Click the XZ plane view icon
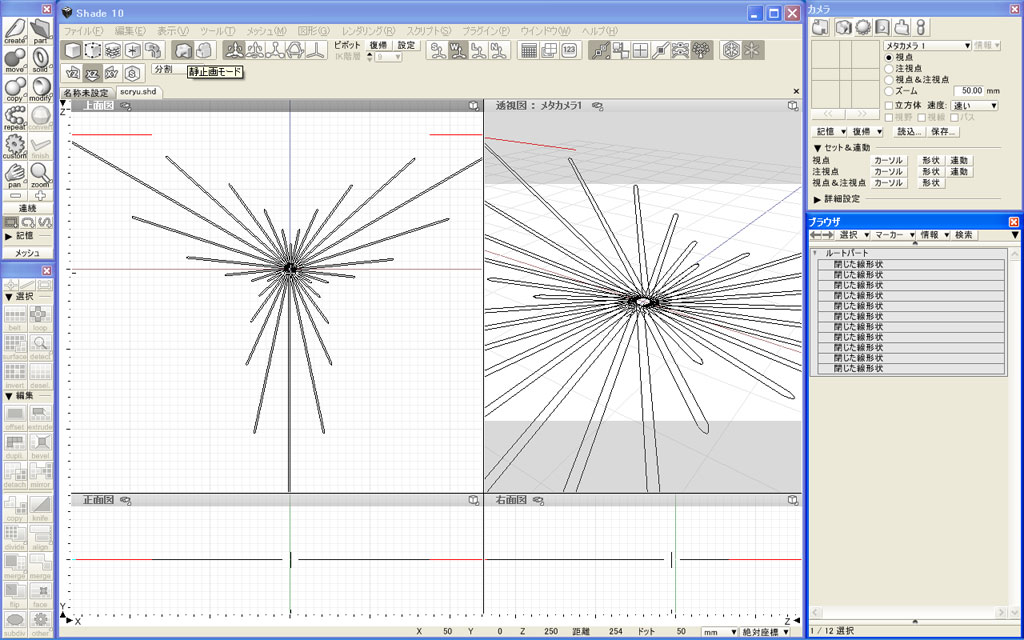This screenshot has height=640, width=1024. (92, 74)
